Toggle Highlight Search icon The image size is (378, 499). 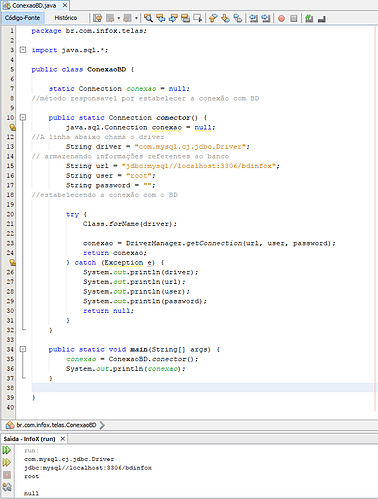click(185, 18)
